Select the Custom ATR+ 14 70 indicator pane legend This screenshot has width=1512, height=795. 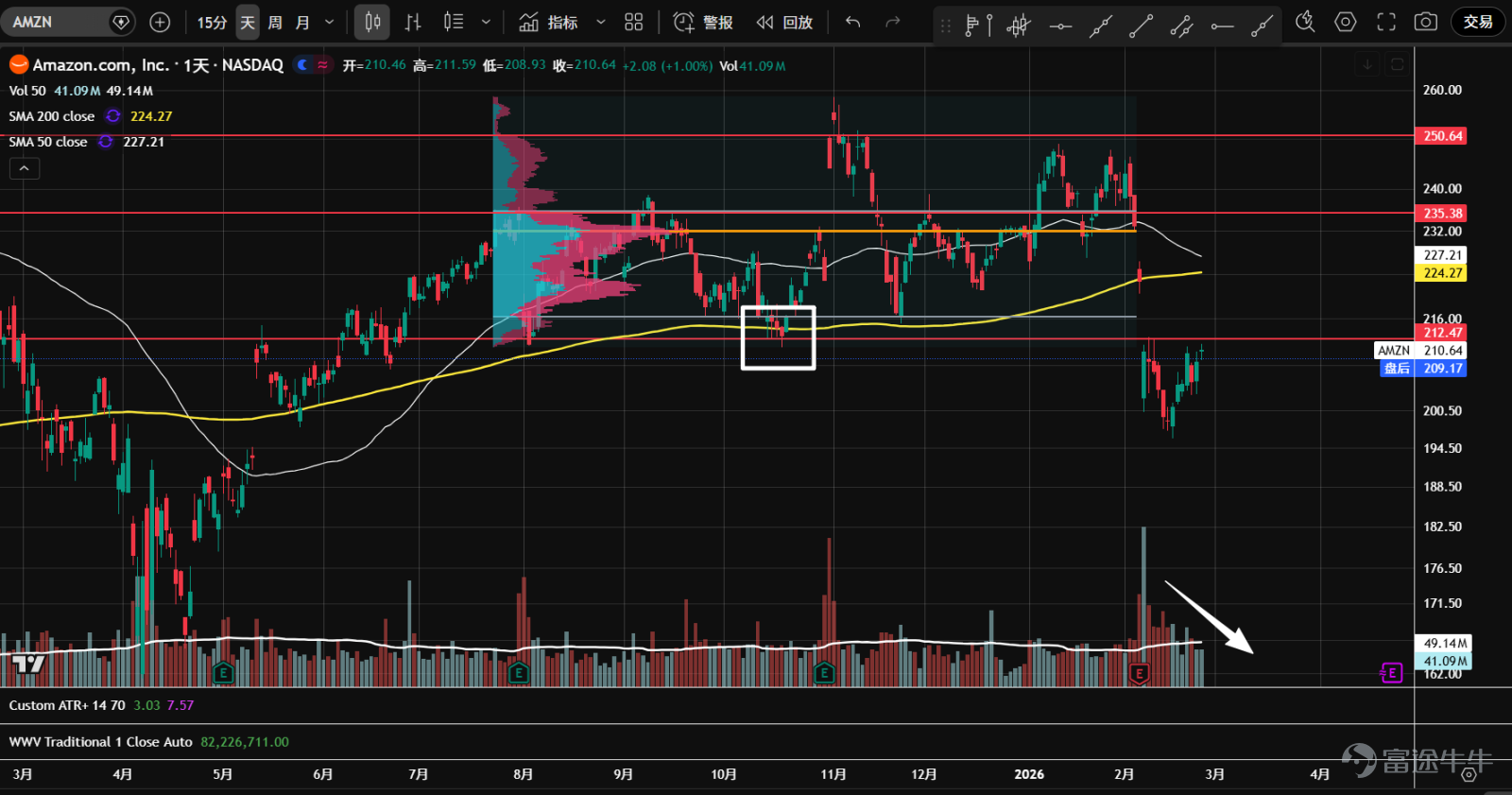pos(67,705)
